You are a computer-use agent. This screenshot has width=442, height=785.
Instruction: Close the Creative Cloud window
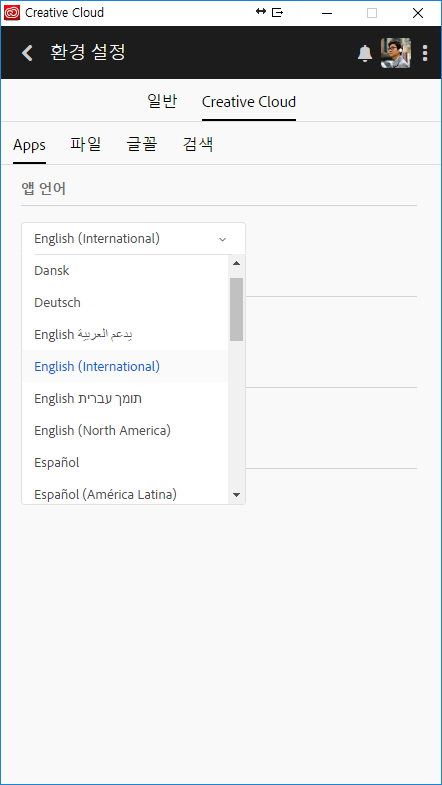coord(417,13)
